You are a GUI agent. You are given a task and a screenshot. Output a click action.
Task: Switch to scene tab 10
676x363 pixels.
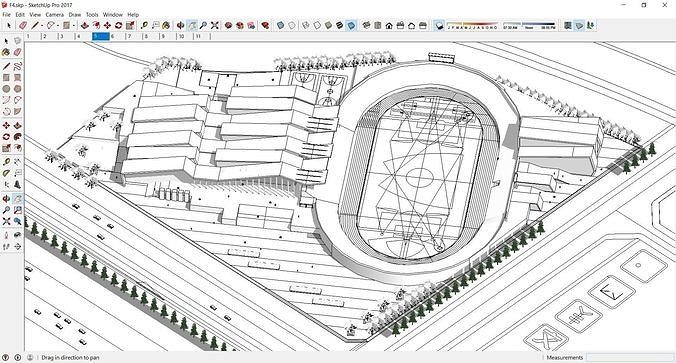(x=185, y=36)
